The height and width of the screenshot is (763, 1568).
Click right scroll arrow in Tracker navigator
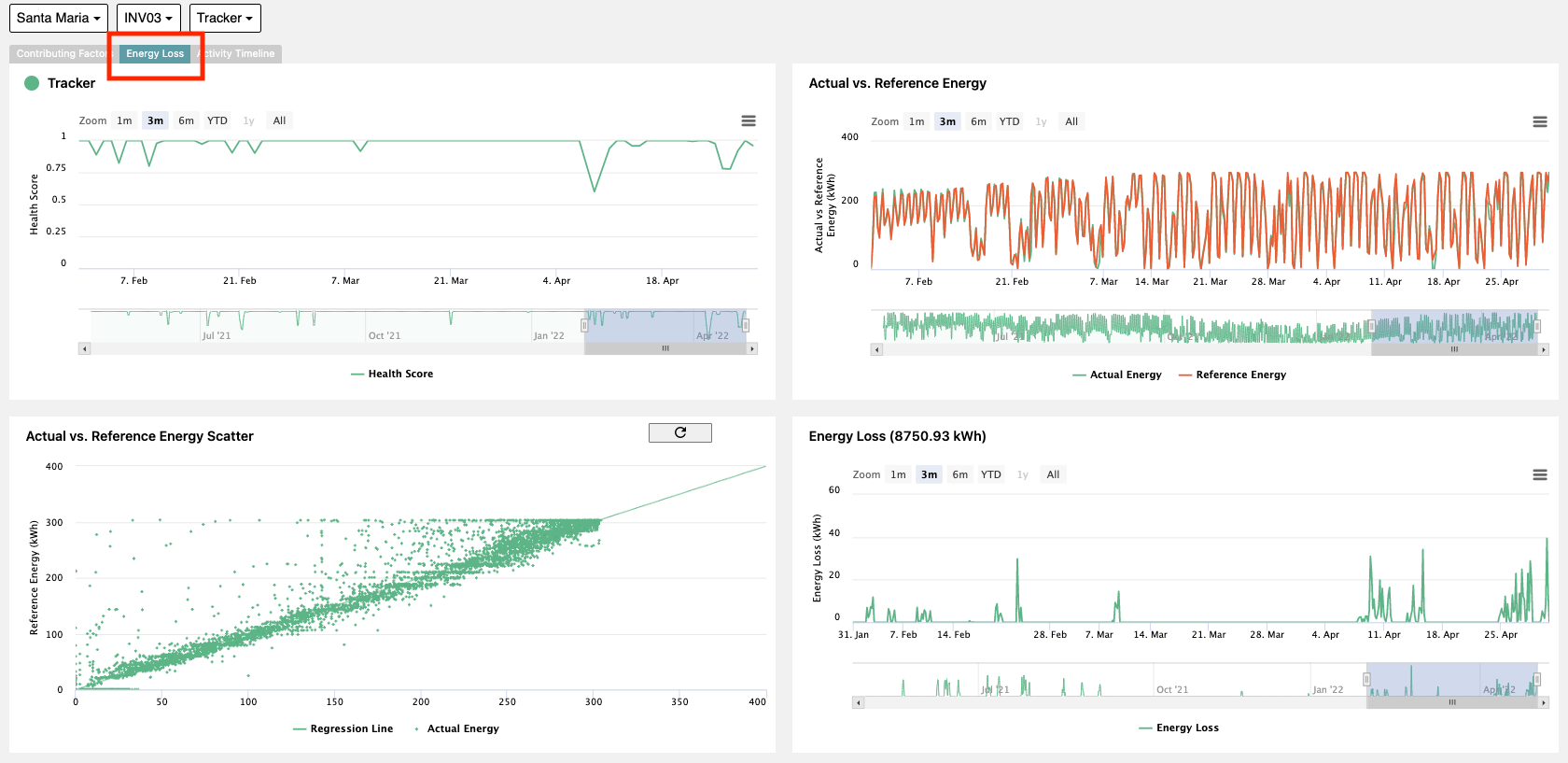point(752,348)
